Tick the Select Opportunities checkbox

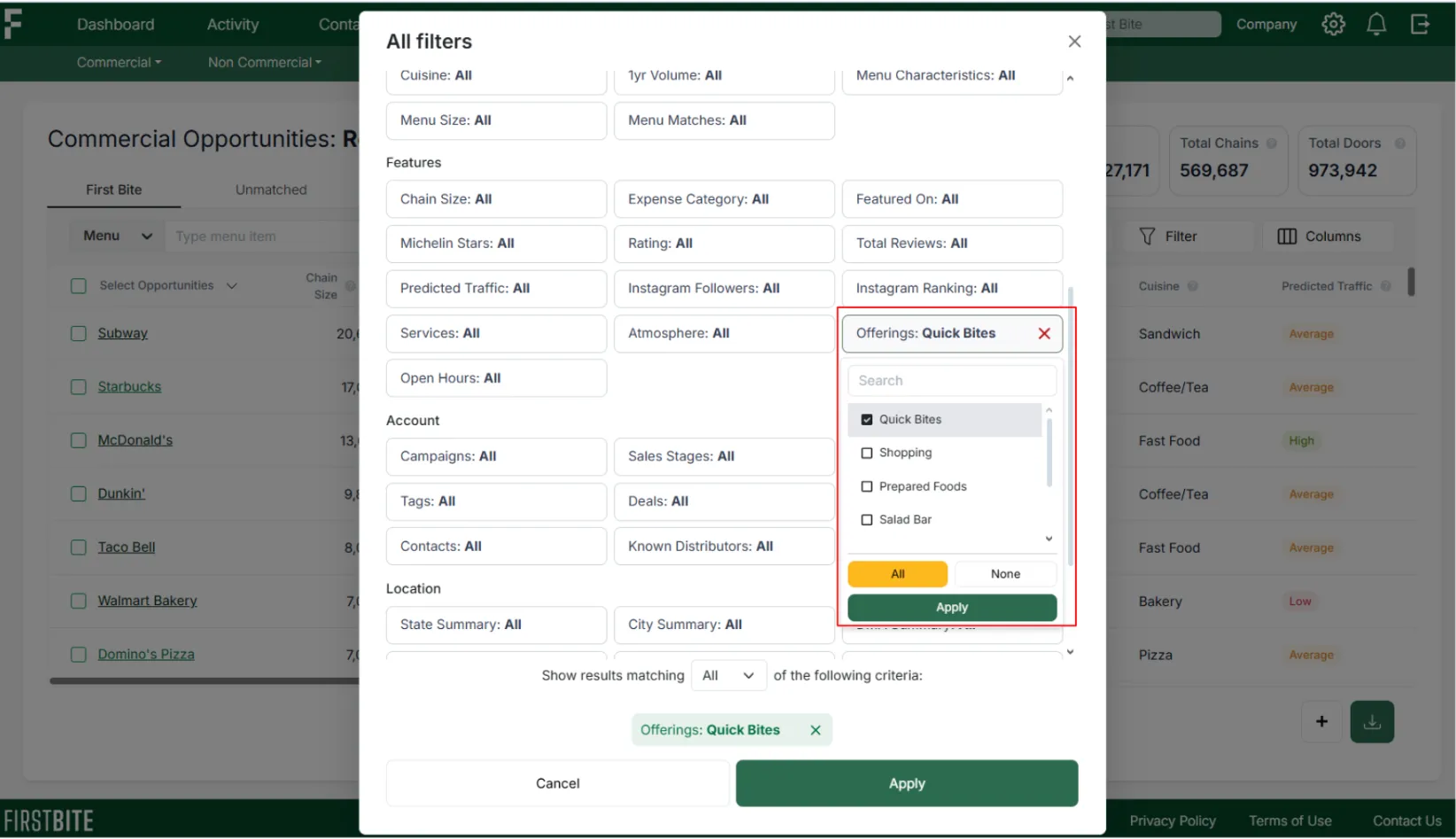[79, 286]
